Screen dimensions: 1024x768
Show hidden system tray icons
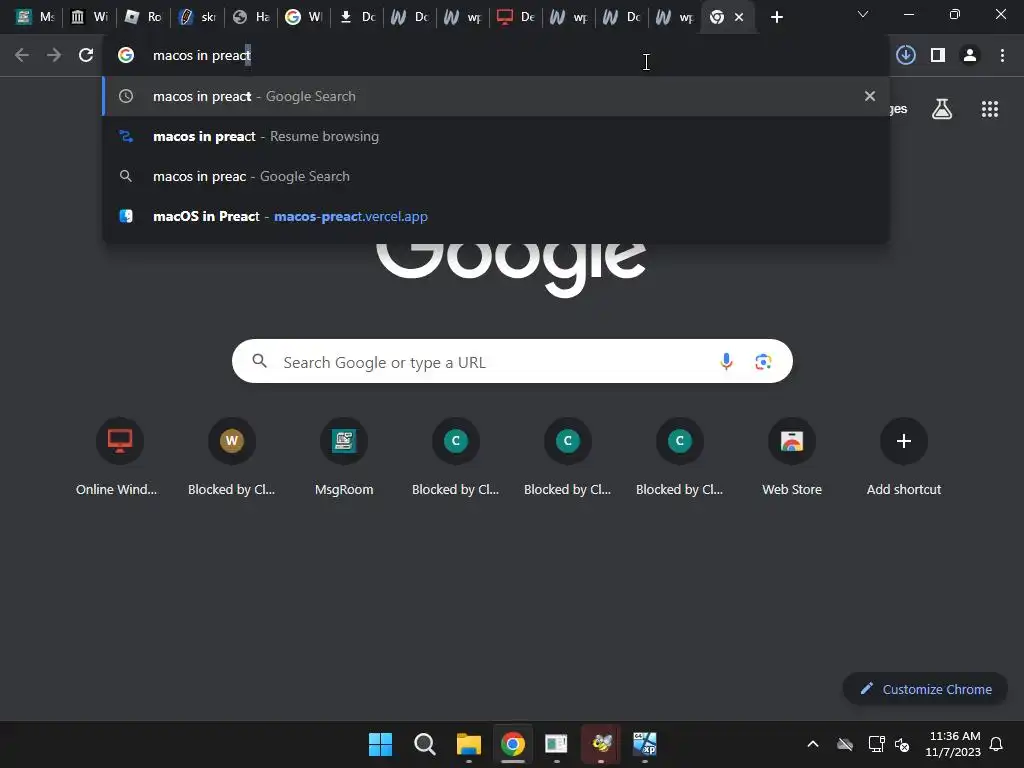point(812,744)
